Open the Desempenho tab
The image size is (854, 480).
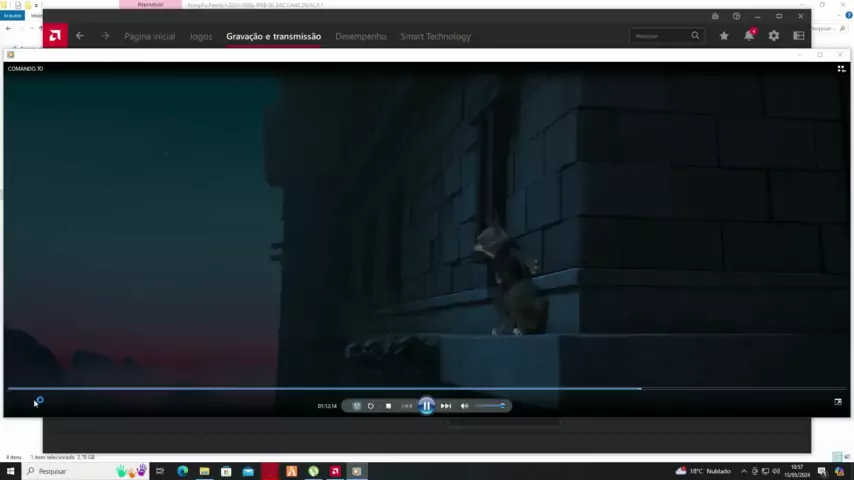(360, 36)
